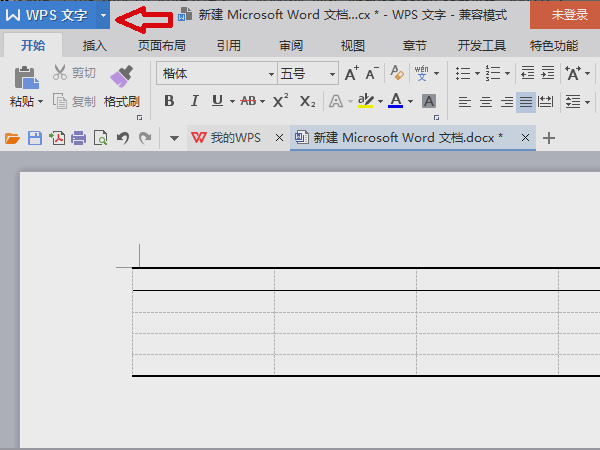
Task: Expand the WPS 文字 menu arrow
Action: [x=103, y=15]
